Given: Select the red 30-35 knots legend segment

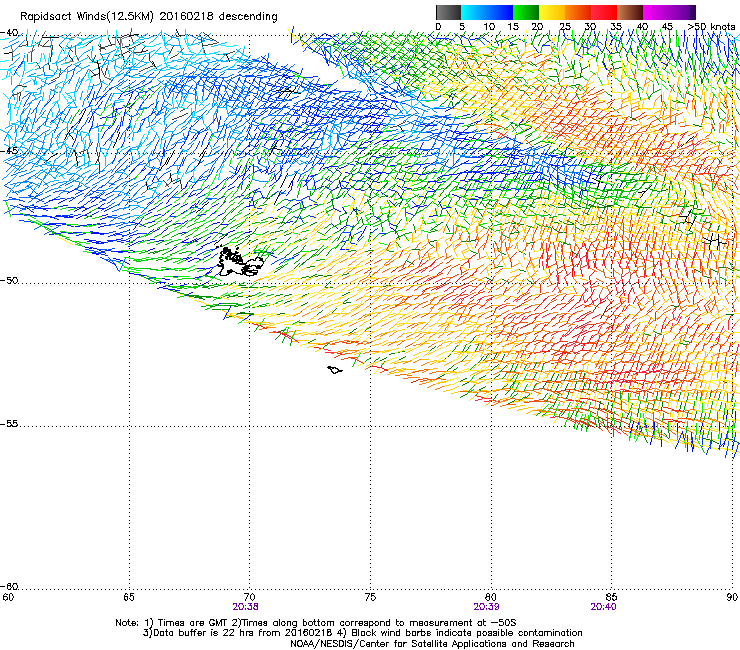Looking at the screenshot, I should pos(604,12).
